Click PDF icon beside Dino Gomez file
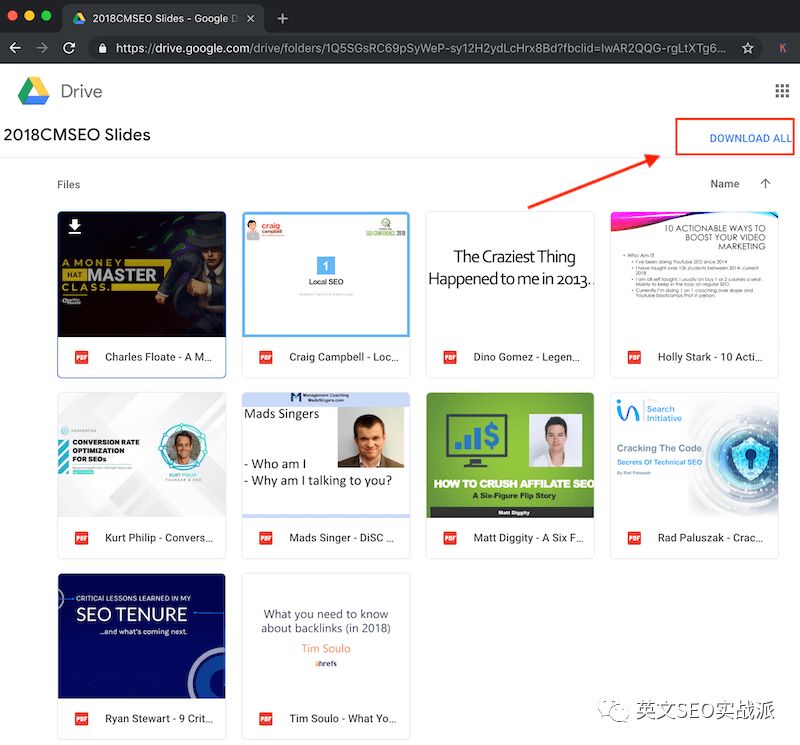 [x=450, y=357]
